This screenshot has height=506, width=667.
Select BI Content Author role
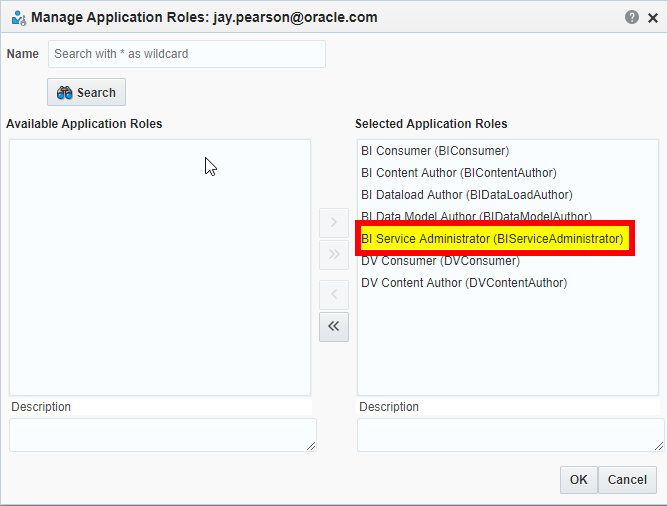458,173
